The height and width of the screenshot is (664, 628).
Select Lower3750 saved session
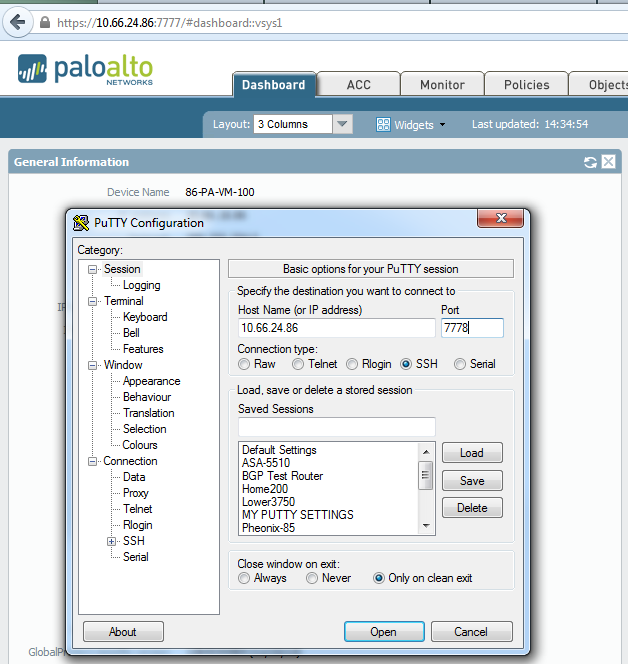[x=268, y=502]
